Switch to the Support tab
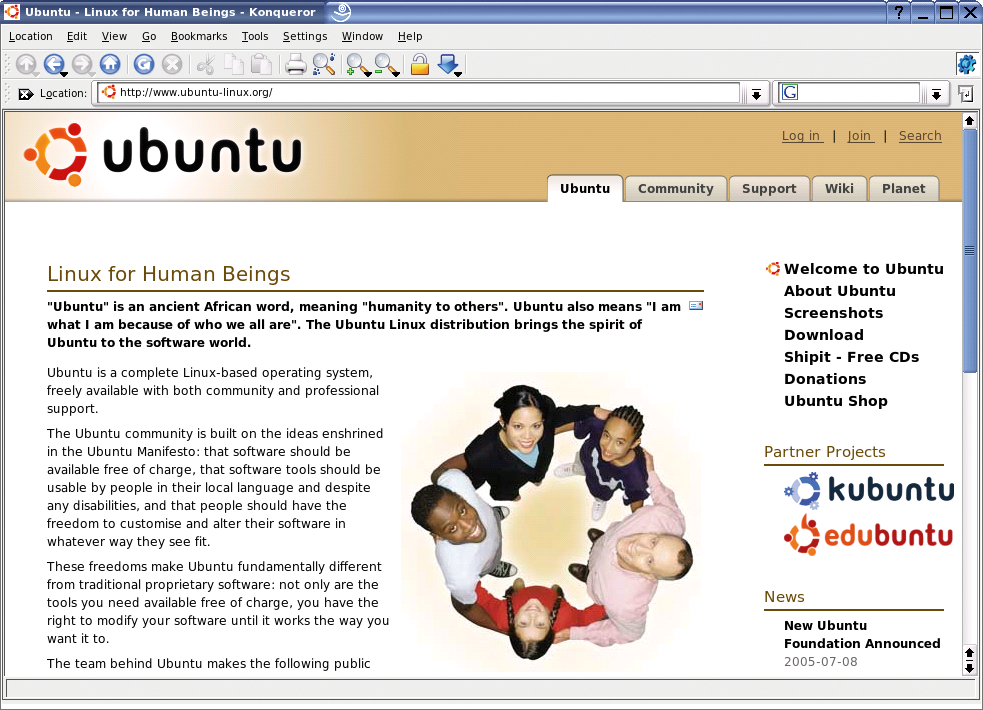Viewport: 983px width, 710px height. [x=769, y=189]
